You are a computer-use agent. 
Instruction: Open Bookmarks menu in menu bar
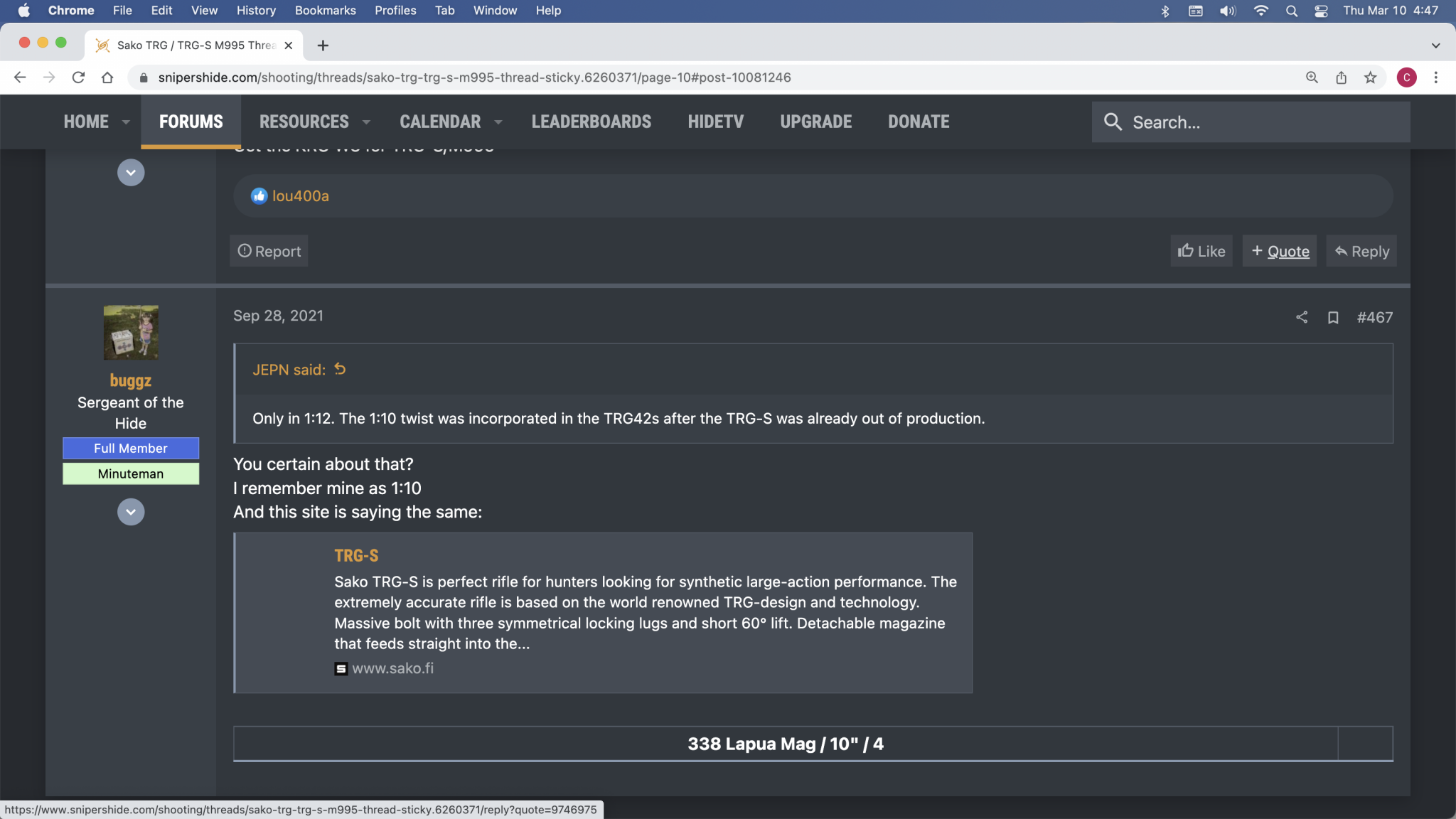(x=326, y=11)
